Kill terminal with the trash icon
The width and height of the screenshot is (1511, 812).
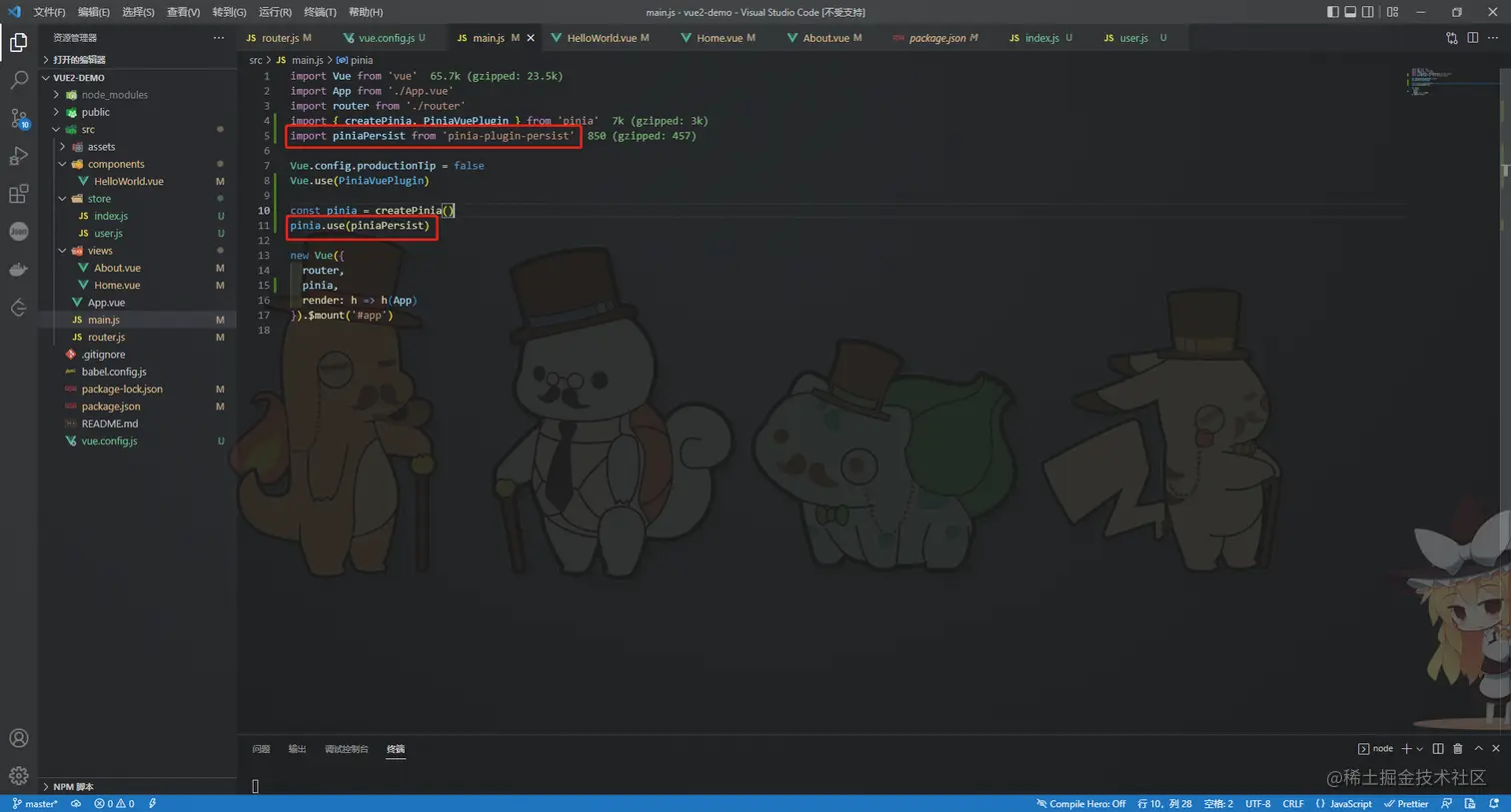click(x=1458, y=748)
